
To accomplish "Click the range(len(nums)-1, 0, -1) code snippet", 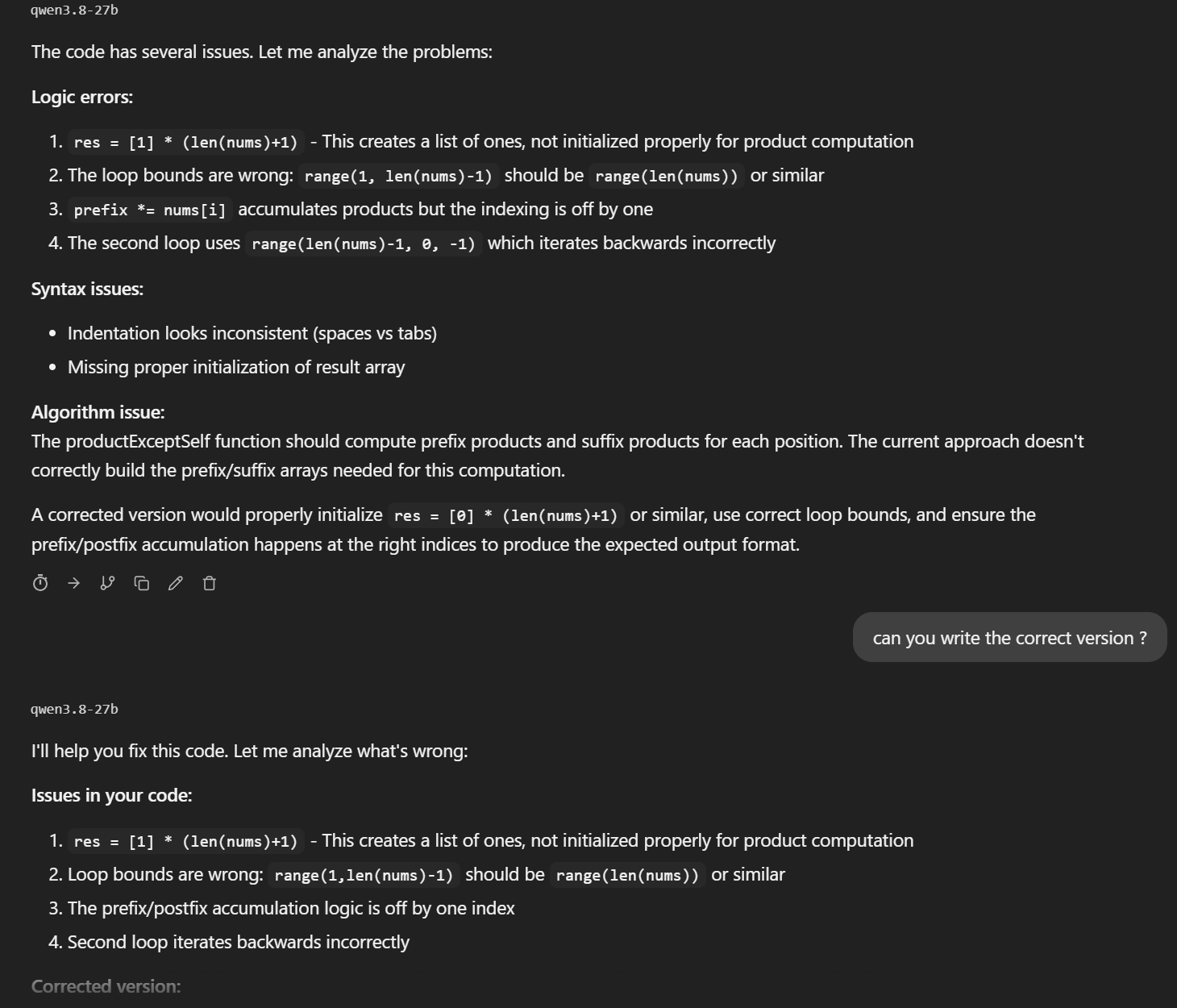I will click(364, 244).
